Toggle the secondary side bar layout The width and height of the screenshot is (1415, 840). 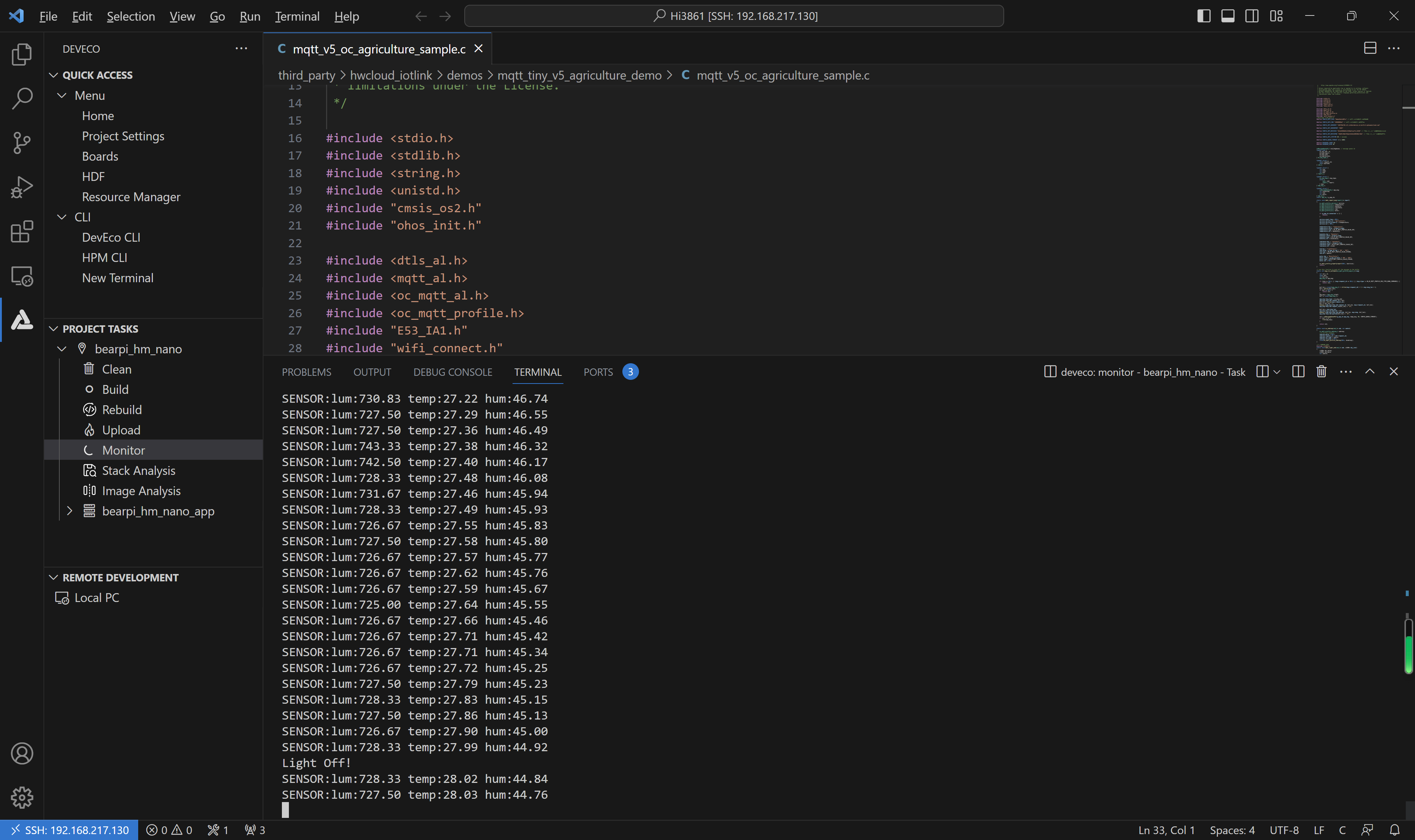point(1252,16)
